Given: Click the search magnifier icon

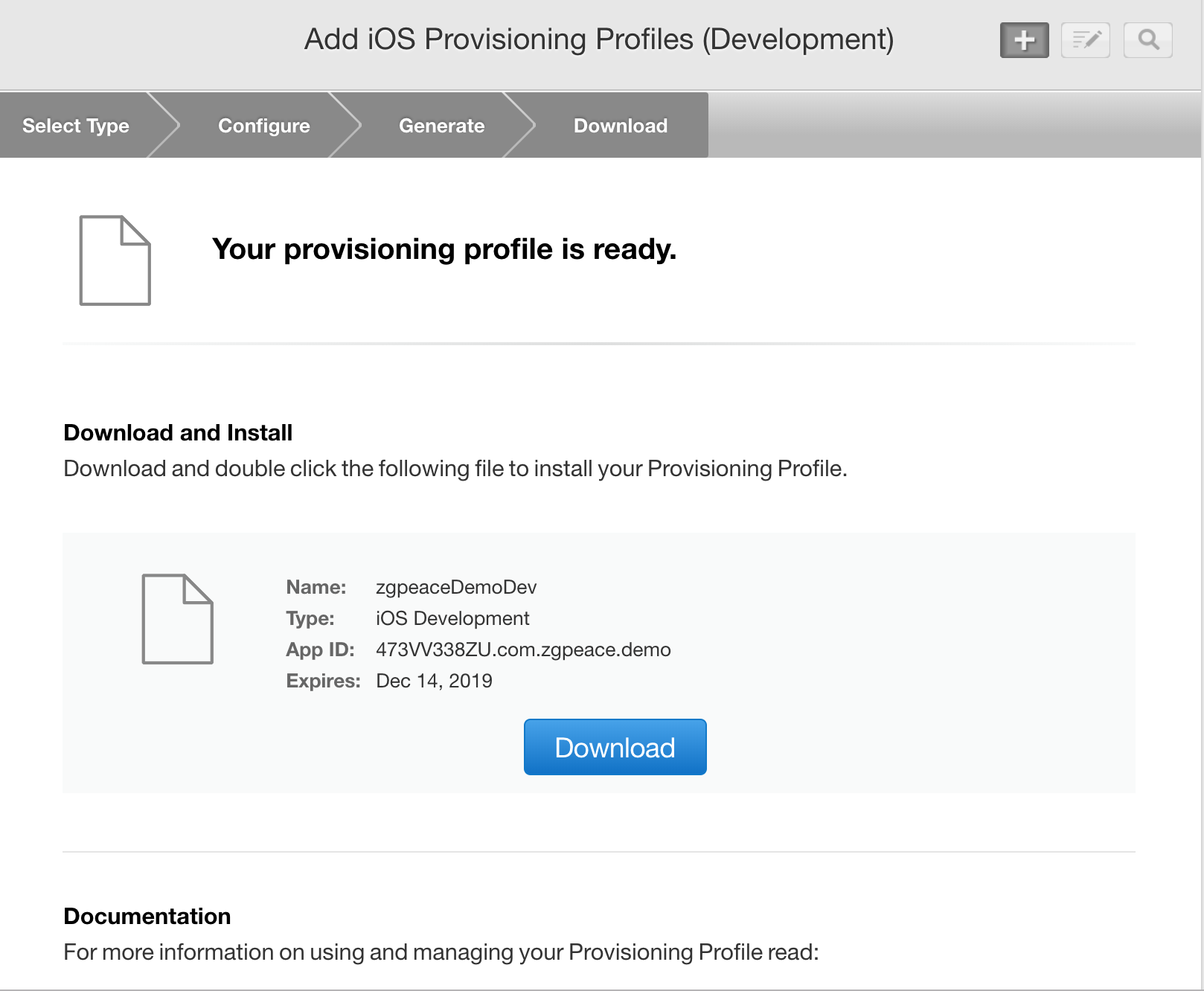Looking at the screenshot, I should [1147, 40].
